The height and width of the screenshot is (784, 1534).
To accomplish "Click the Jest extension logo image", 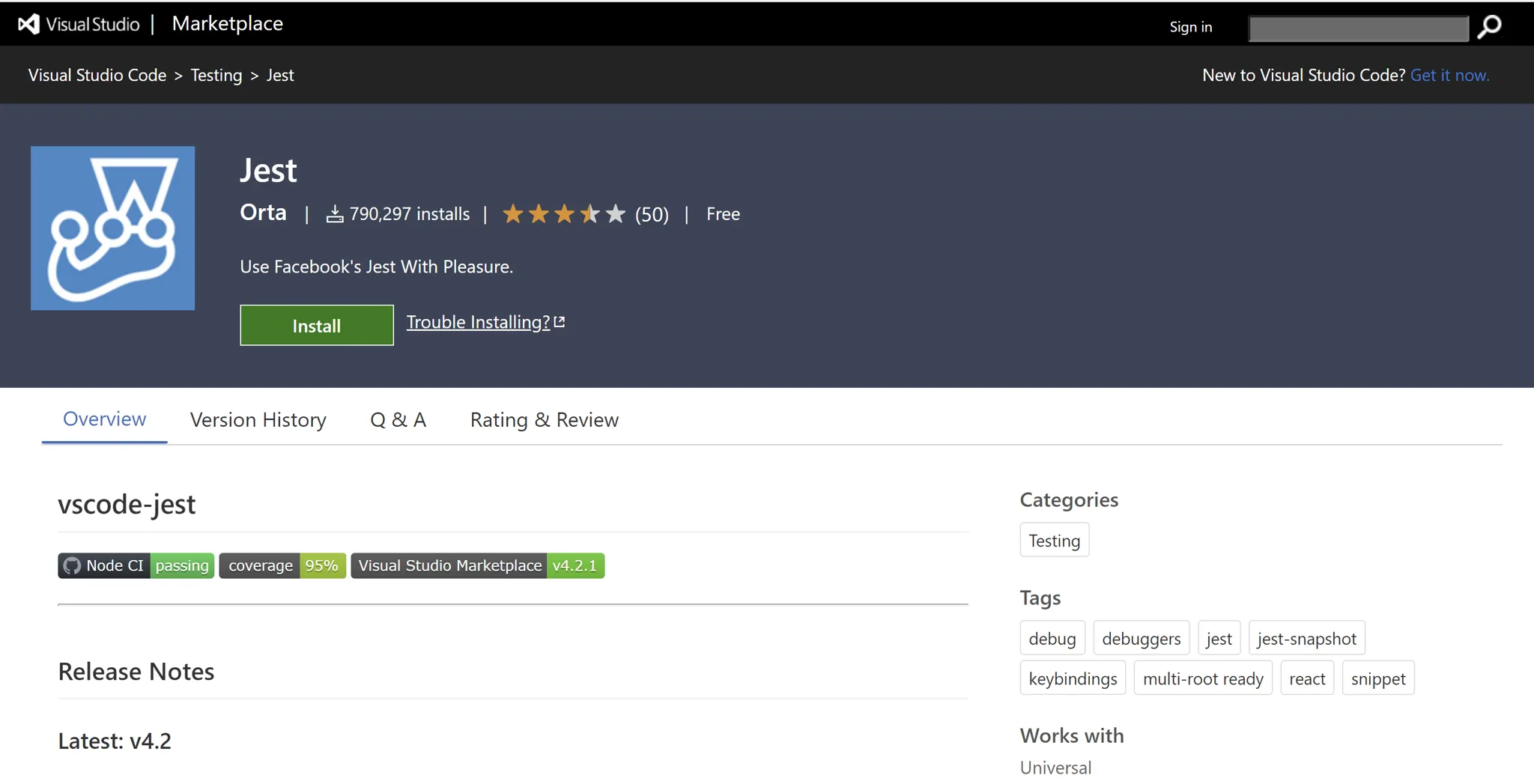I will 112,228.
